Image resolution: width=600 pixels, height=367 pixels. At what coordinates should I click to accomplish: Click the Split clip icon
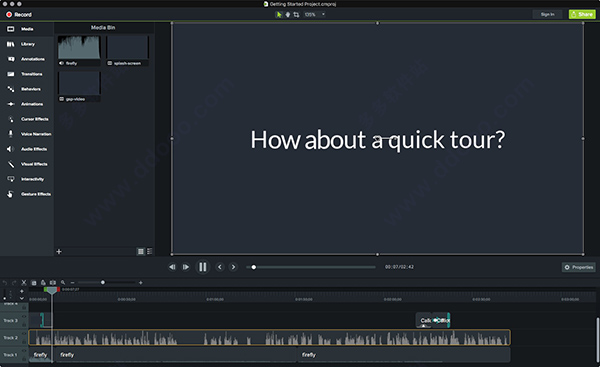click(53, 282)
